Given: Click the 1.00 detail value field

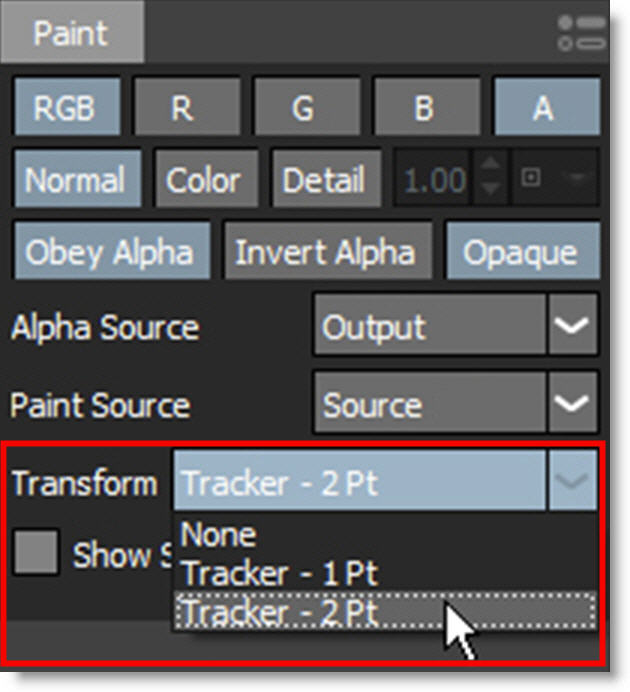Looking at the screenshot, I should [435, 181].
